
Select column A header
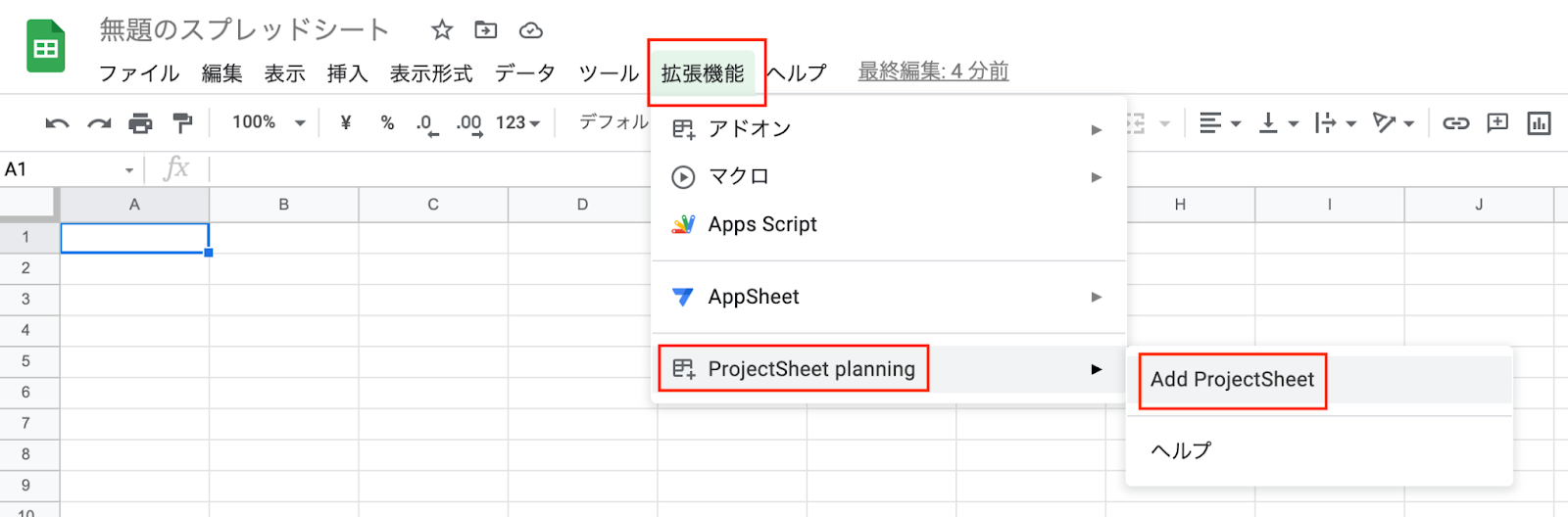pos(134,205)
